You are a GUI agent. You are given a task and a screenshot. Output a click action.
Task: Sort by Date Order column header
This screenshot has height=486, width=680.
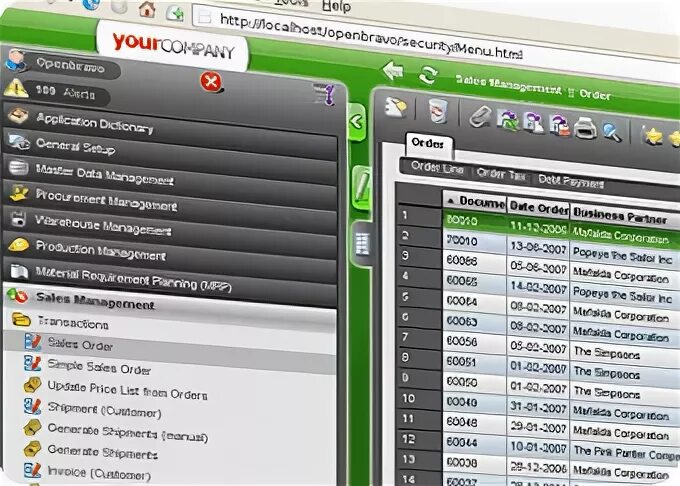pos(538,208)
